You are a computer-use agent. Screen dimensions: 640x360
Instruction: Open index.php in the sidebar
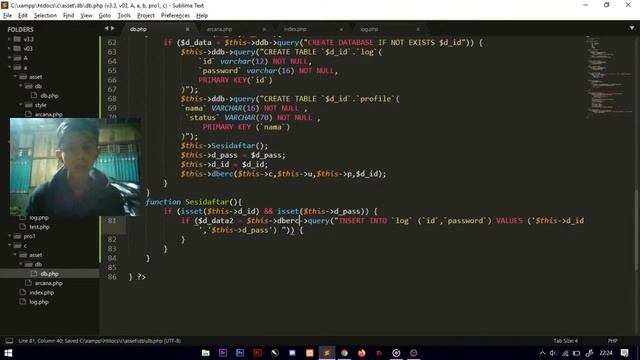tap(41, 293)
